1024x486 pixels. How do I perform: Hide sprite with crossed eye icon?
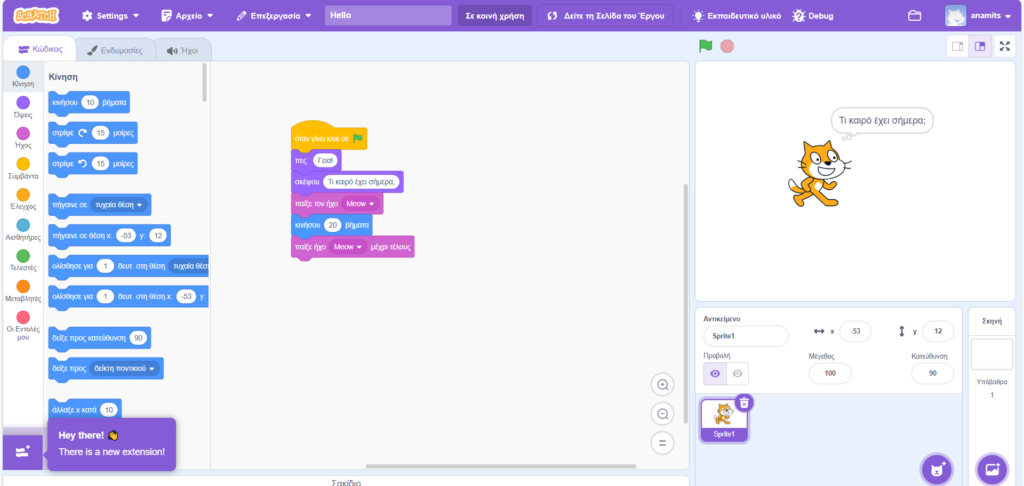click(738, 373)
